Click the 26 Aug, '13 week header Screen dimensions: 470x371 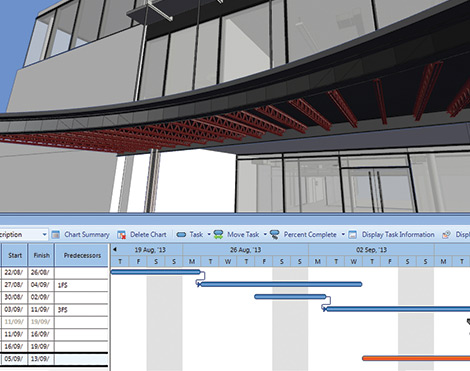point(245,250)
